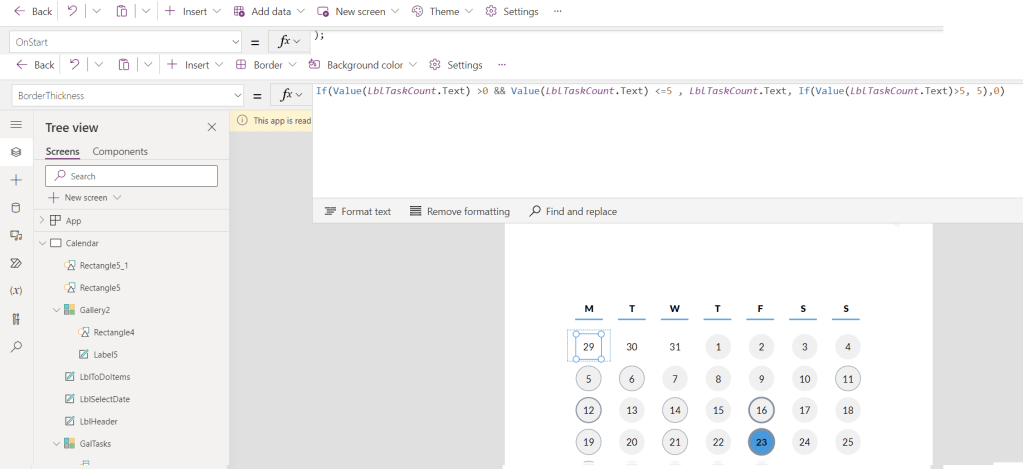
Task: Open the Power Automate sidebar icon
Action: [x=16, y=264]
